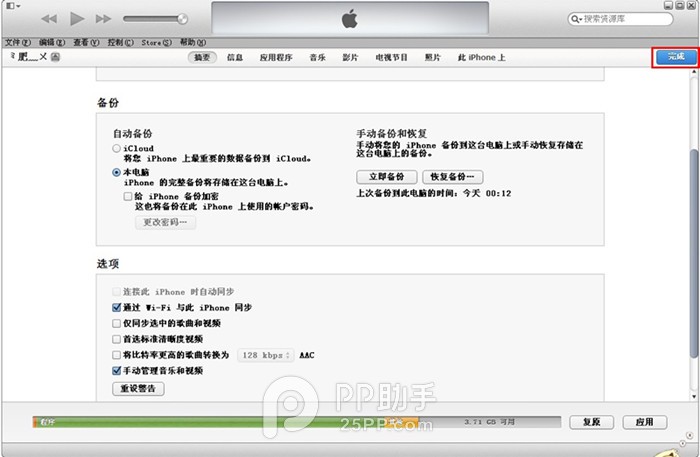Screen dimensions: 700x457
Task: Click the fast-forward next track icon
Action: [x=103, y=19]
